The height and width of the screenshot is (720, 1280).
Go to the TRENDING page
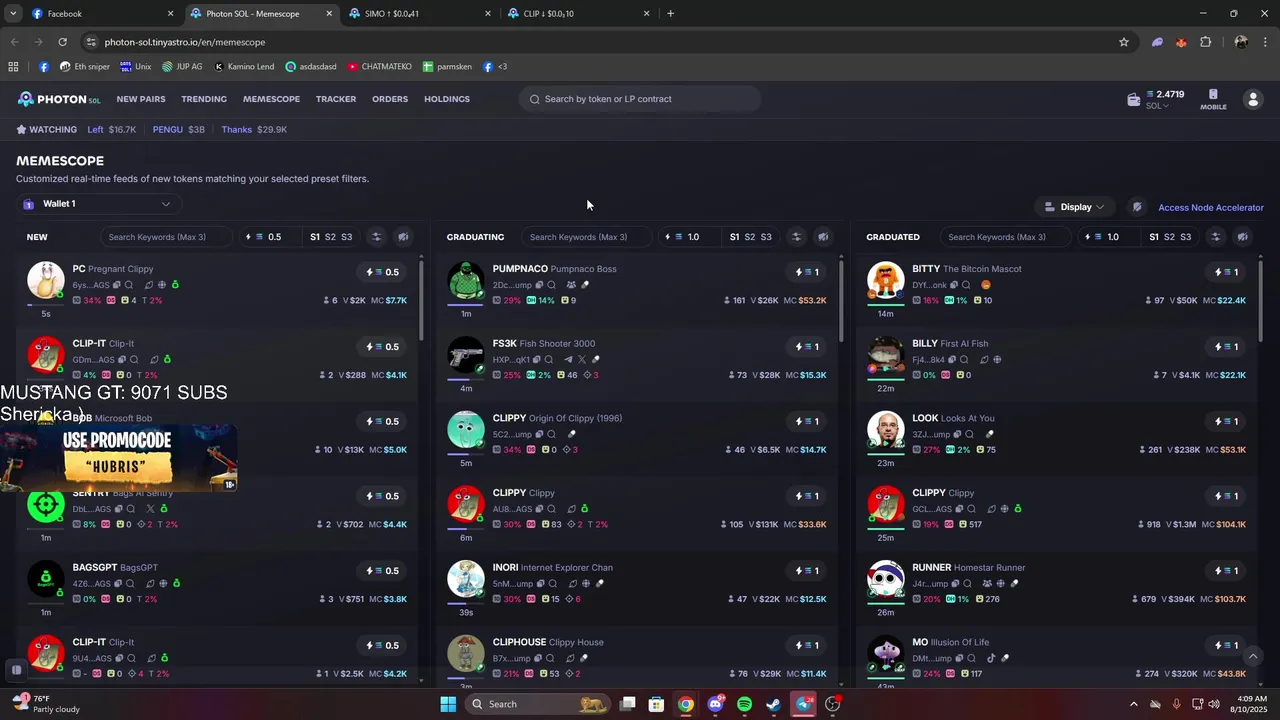[204, 99]
